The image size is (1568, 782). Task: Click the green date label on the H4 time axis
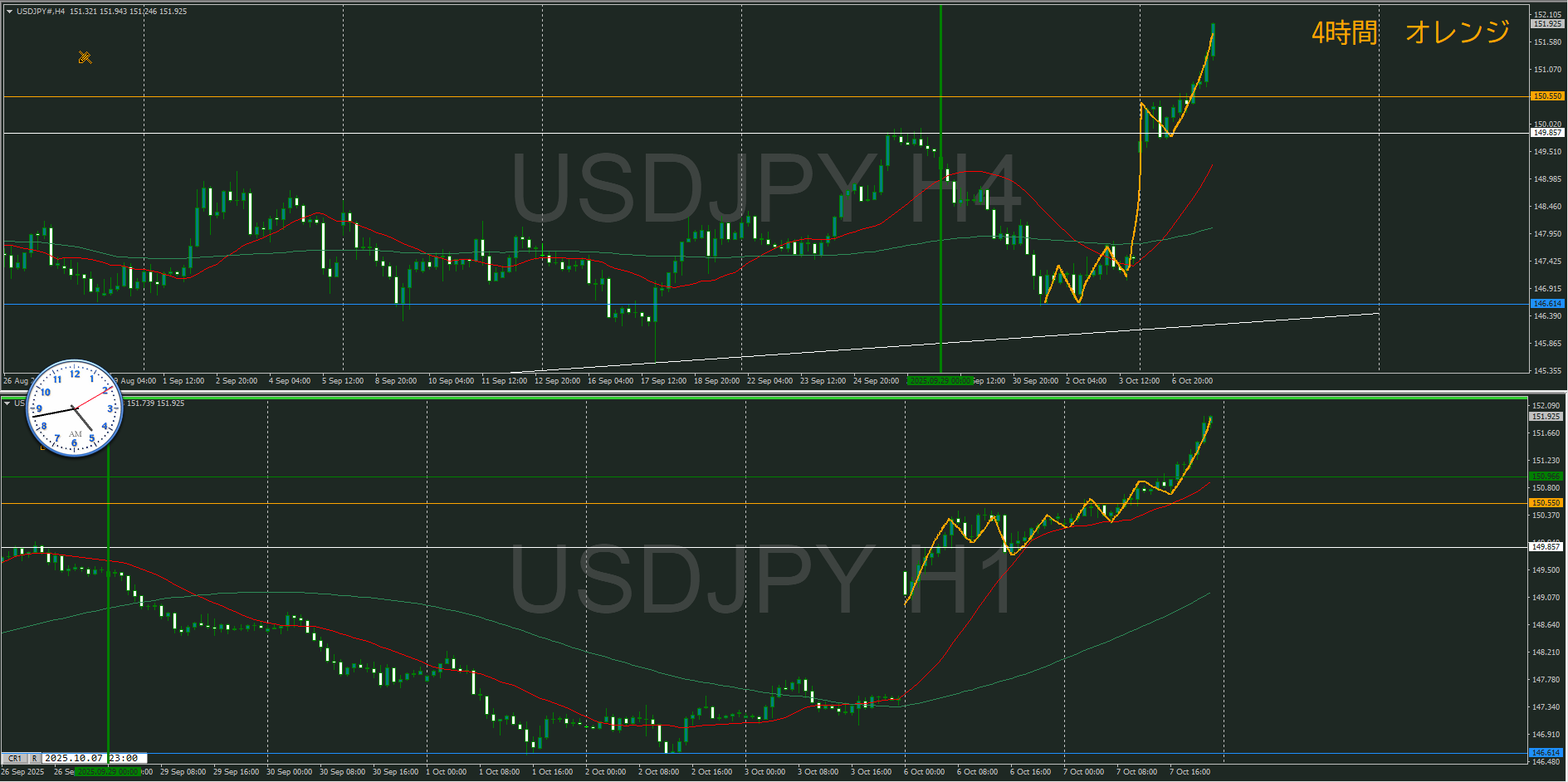[x=940, y=381]
